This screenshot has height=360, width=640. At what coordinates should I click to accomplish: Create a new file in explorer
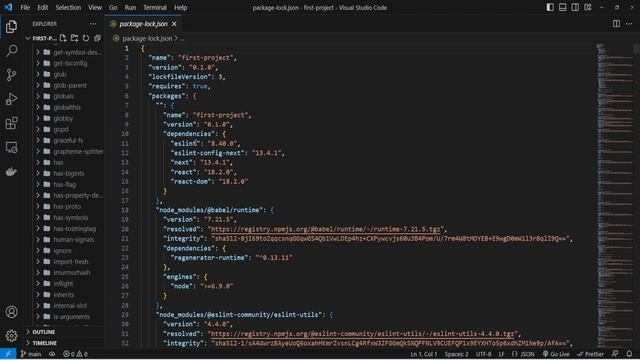tap(63, 38)
